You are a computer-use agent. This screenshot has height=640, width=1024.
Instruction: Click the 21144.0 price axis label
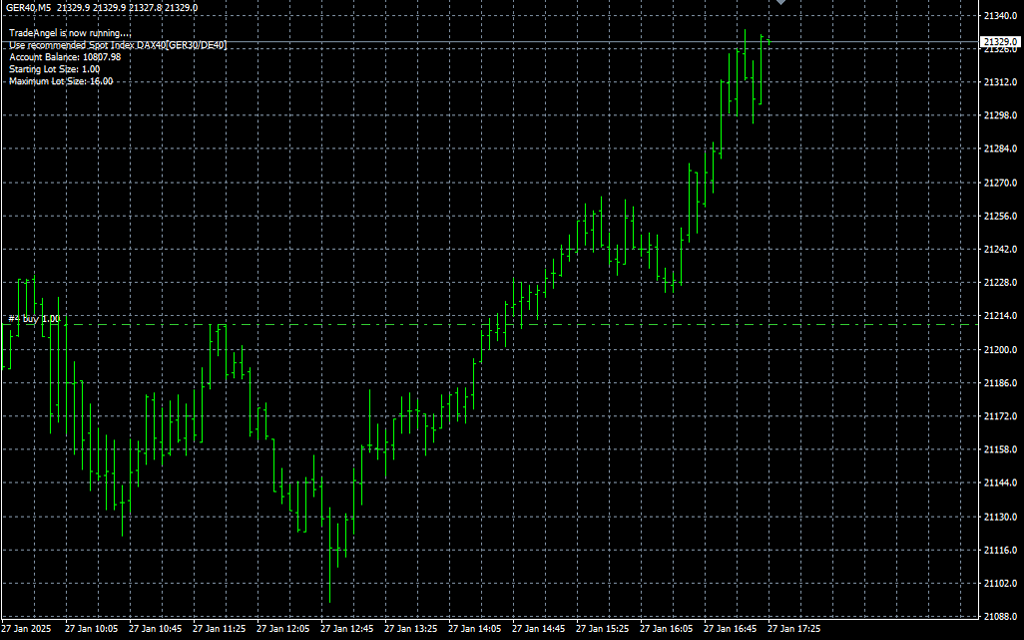[x=1000, y=483]
